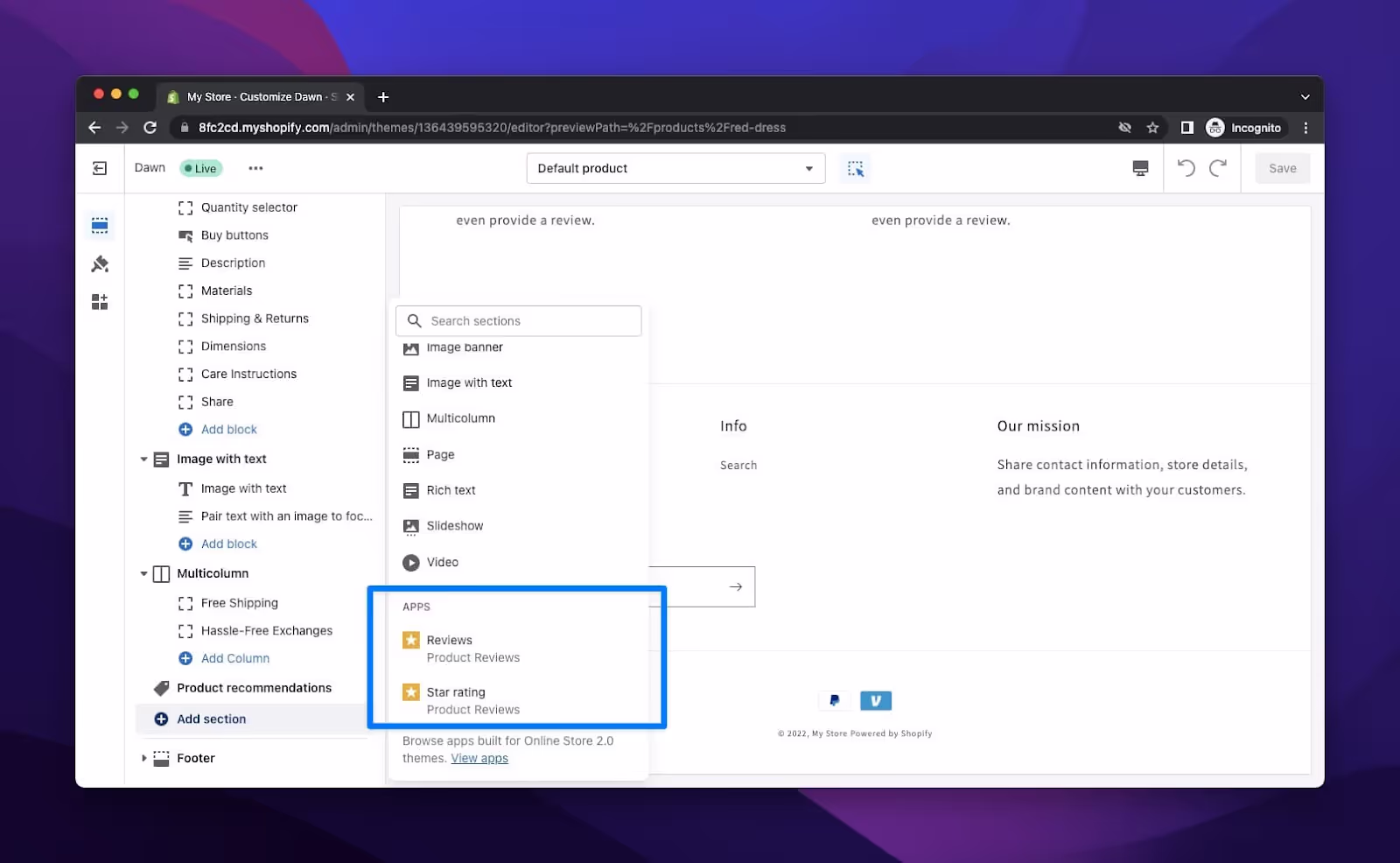Choose Image with text from section list
Screen dimensions: 1400x863
pyautogui.click(x=469, y=383)
